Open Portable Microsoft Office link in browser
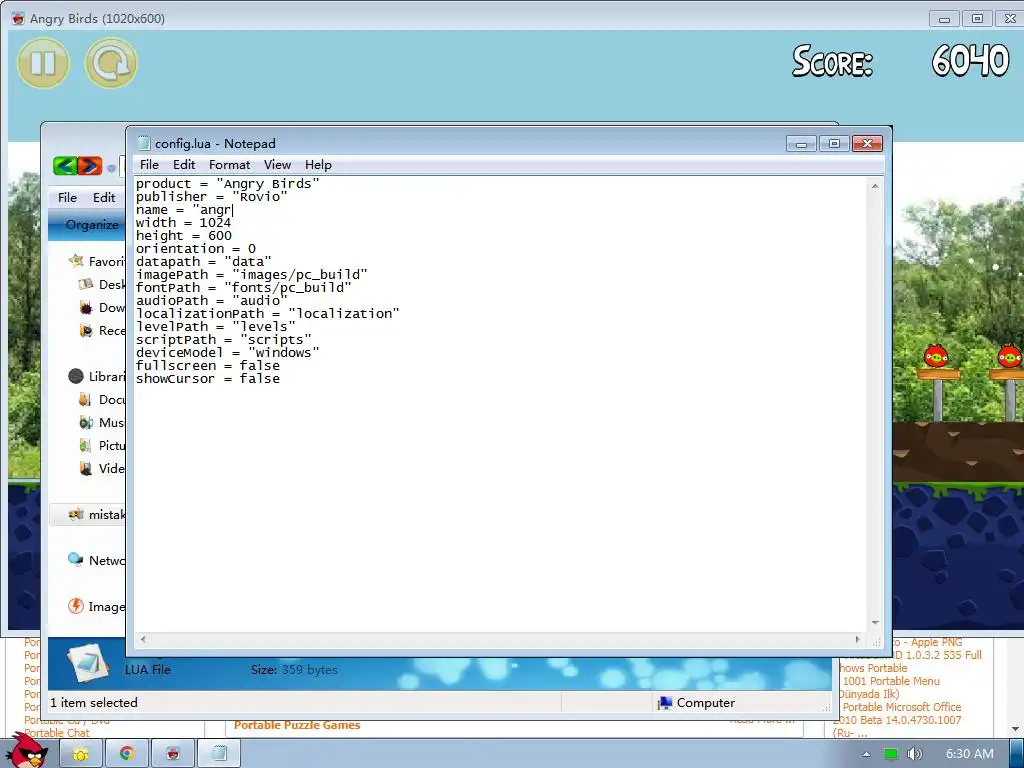The height and width of the screenshot is (768, 1024). (901, 707)
